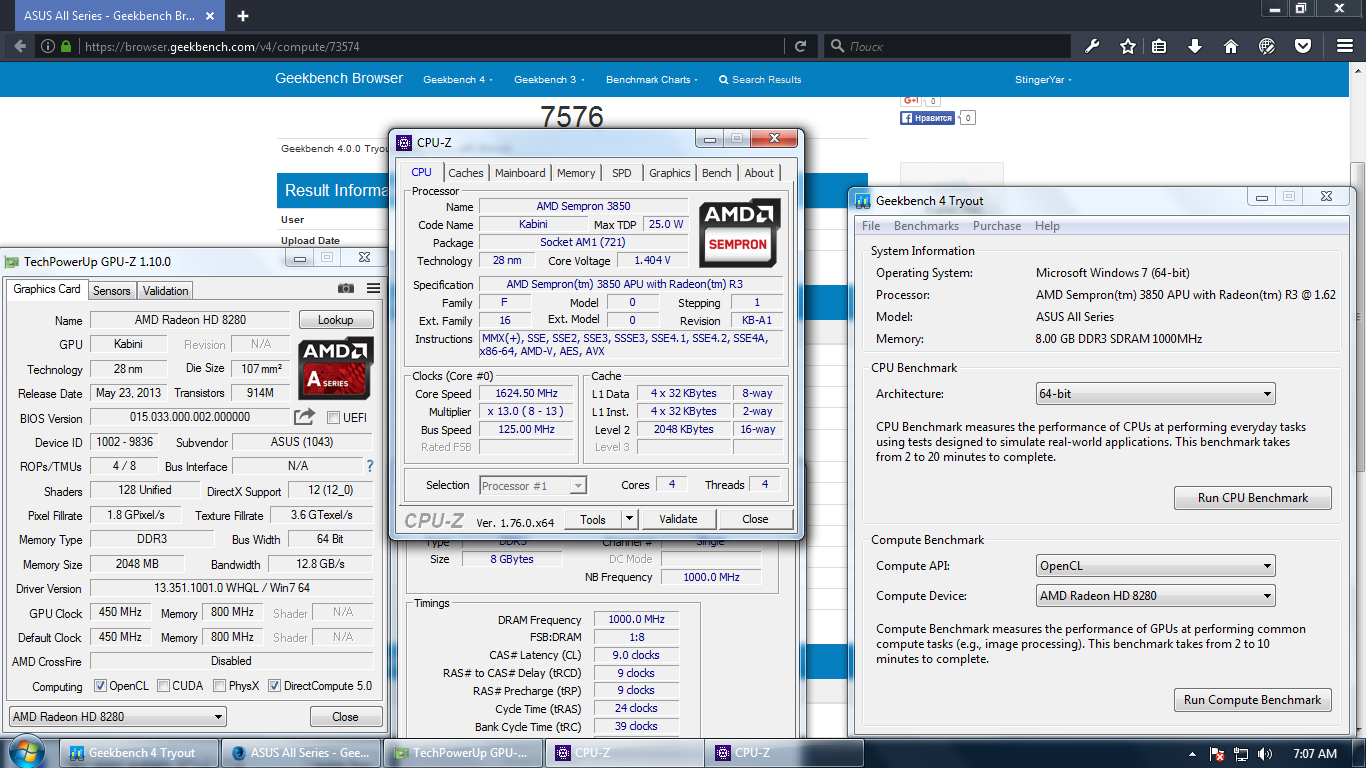Screen dimensions: 1366x768
Task: Open the browser hamburger menu
Action: pyautogui.click(x=1345, y=46)
